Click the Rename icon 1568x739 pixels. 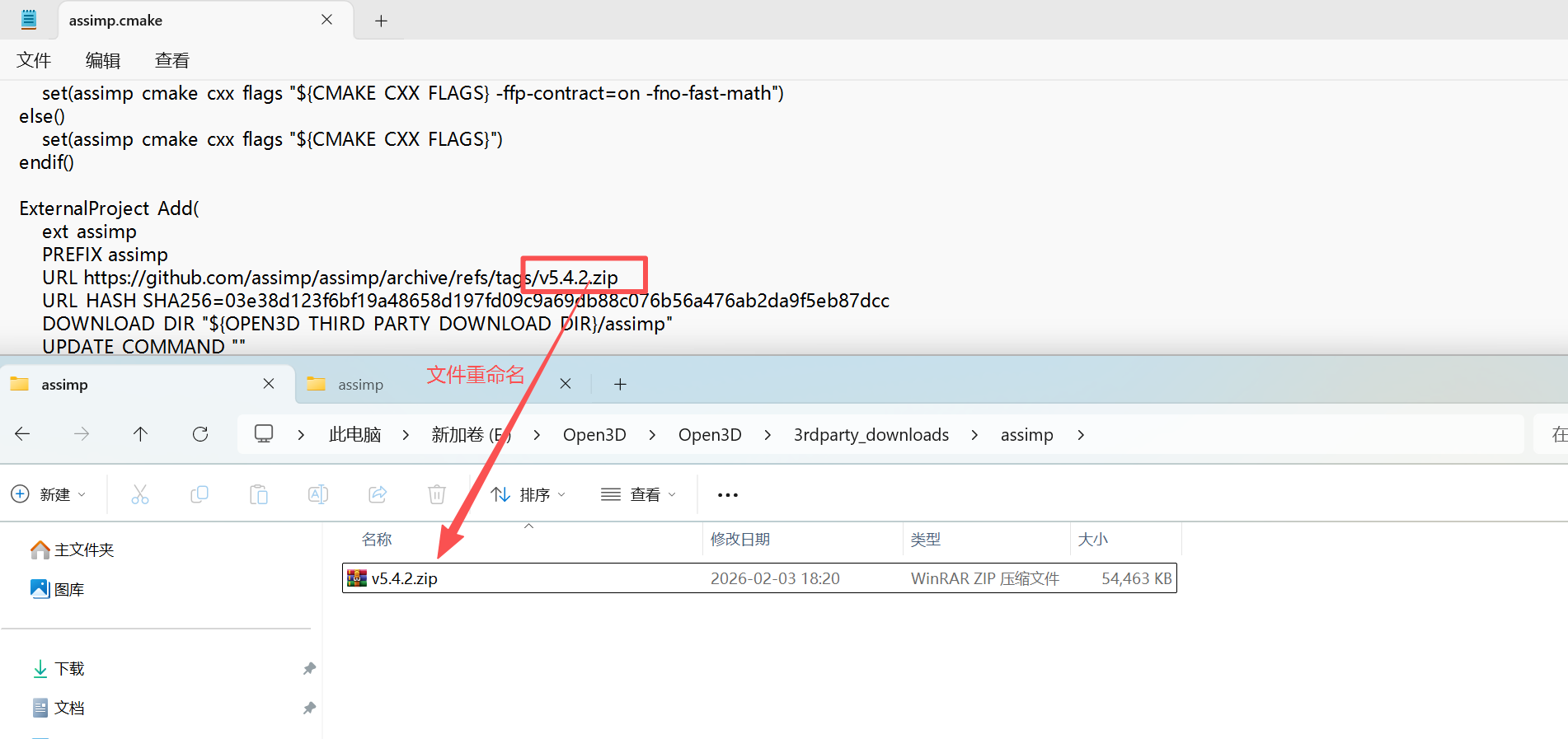318,494
